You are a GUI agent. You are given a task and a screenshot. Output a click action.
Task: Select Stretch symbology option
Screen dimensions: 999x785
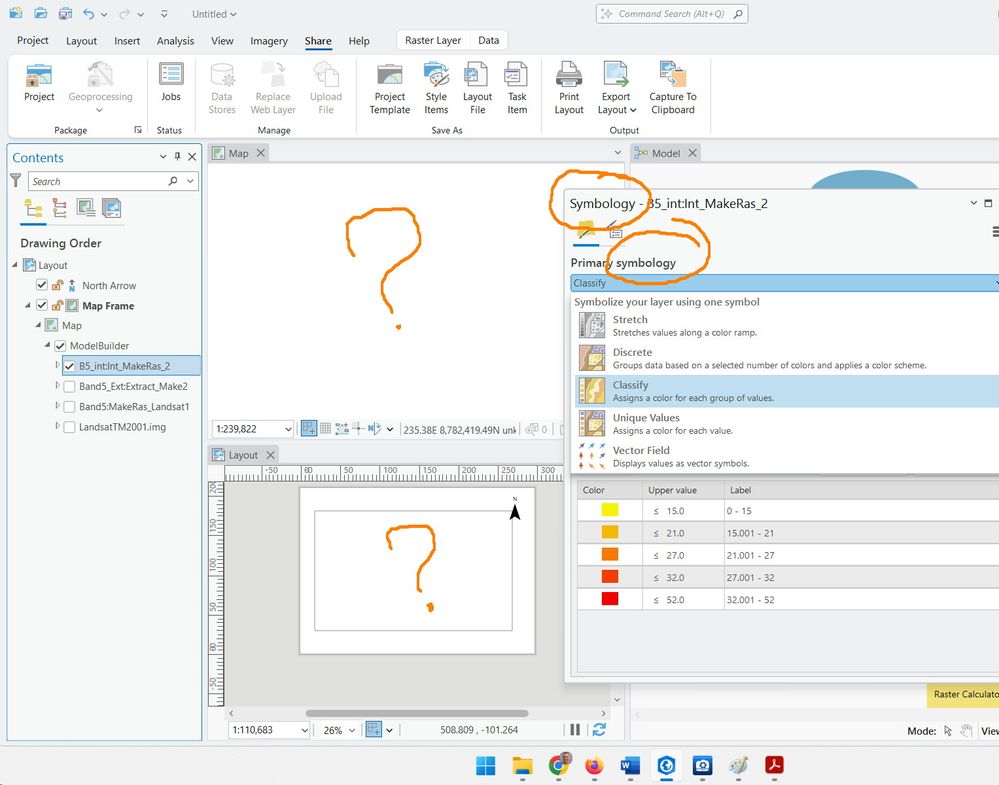[x=786, y=326]
